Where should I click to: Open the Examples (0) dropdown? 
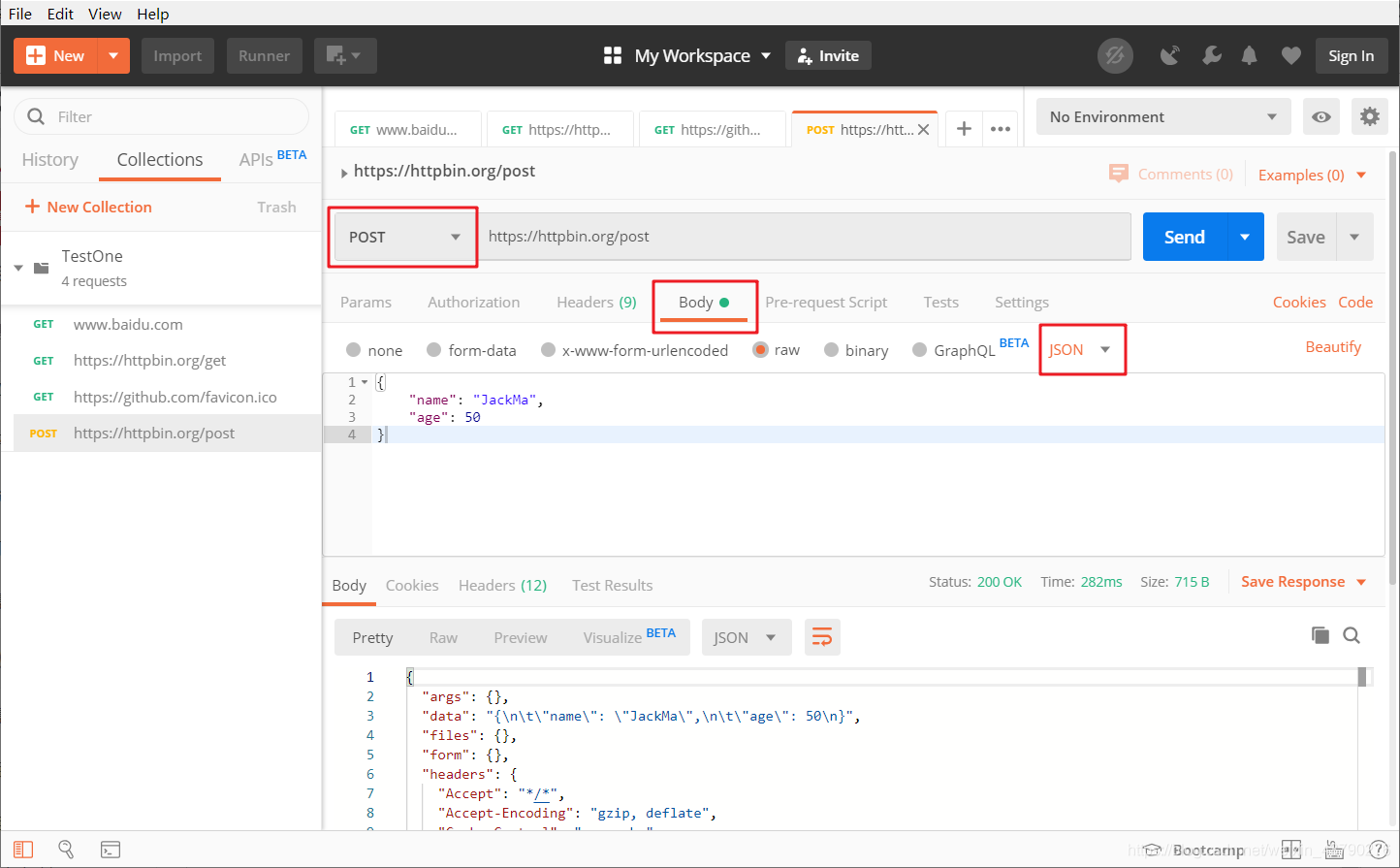point(1312,175)
